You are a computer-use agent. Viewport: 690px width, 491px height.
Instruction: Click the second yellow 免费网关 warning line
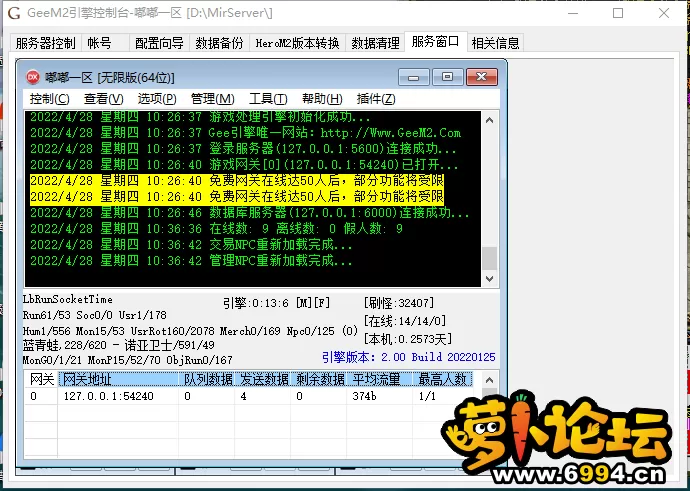(x=237, y=197)
